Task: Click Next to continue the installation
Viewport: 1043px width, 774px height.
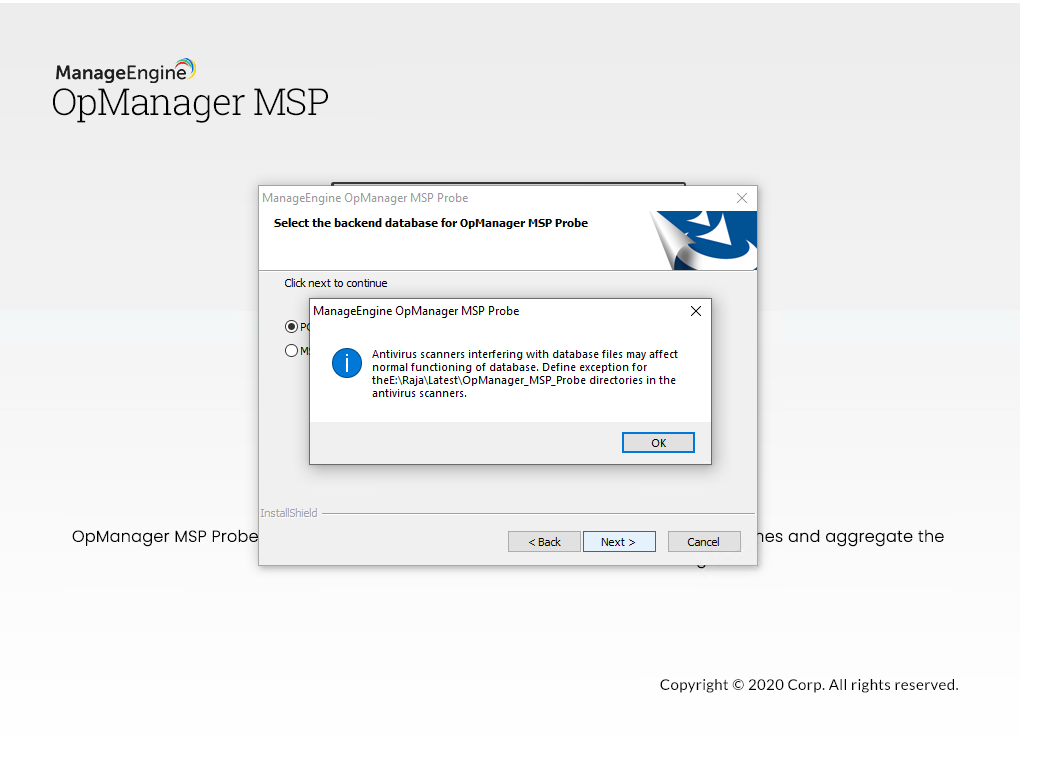Action: click(619, 541)
